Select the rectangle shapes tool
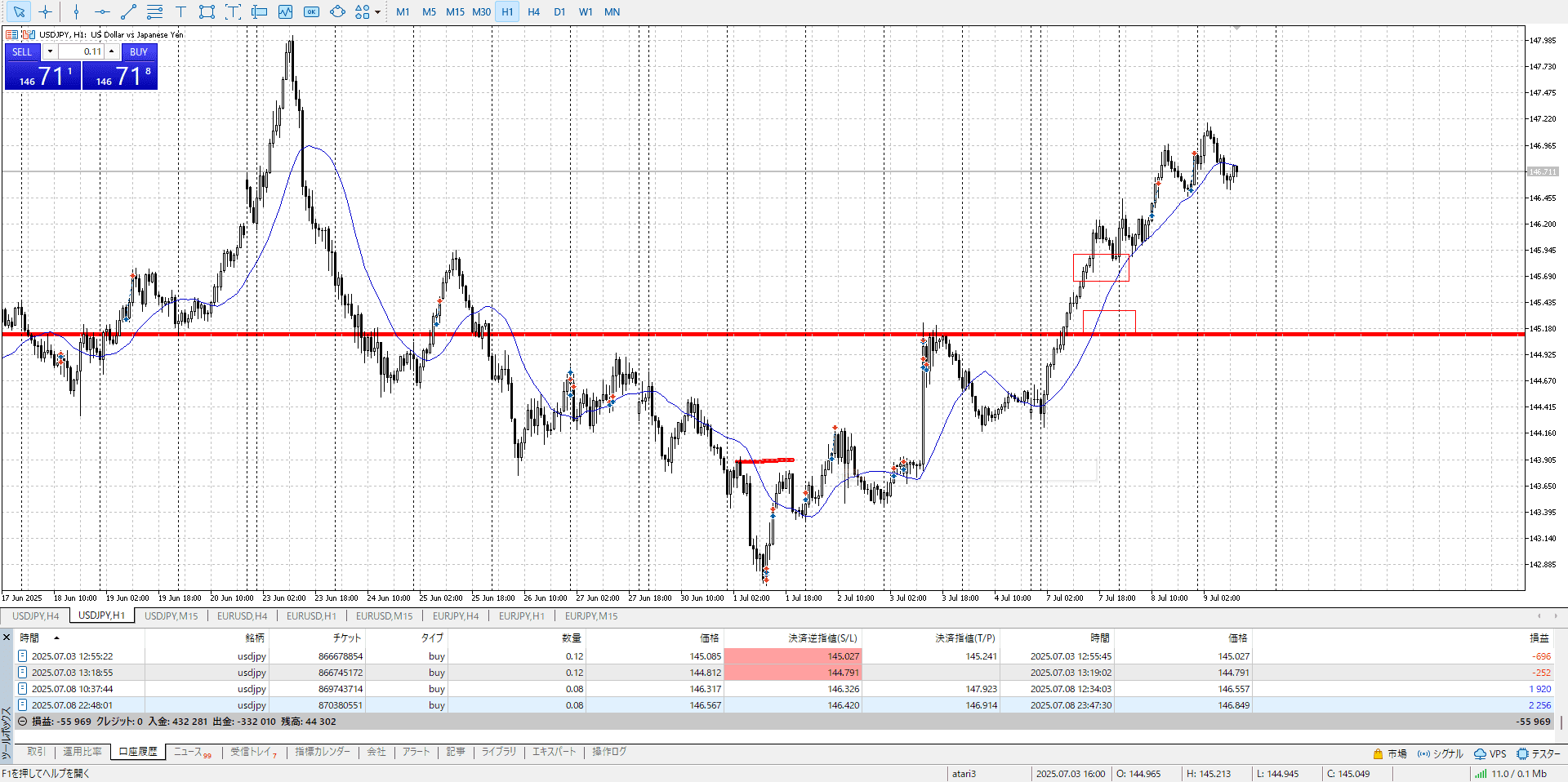The width and height of the screenshot is (1568, 782). click(207, 11)
